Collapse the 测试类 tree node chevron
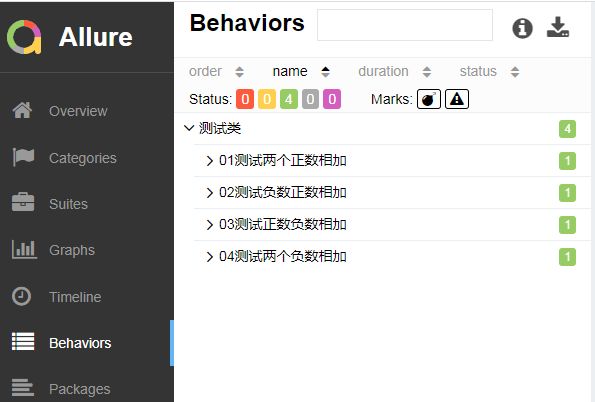 pos(189,128)
